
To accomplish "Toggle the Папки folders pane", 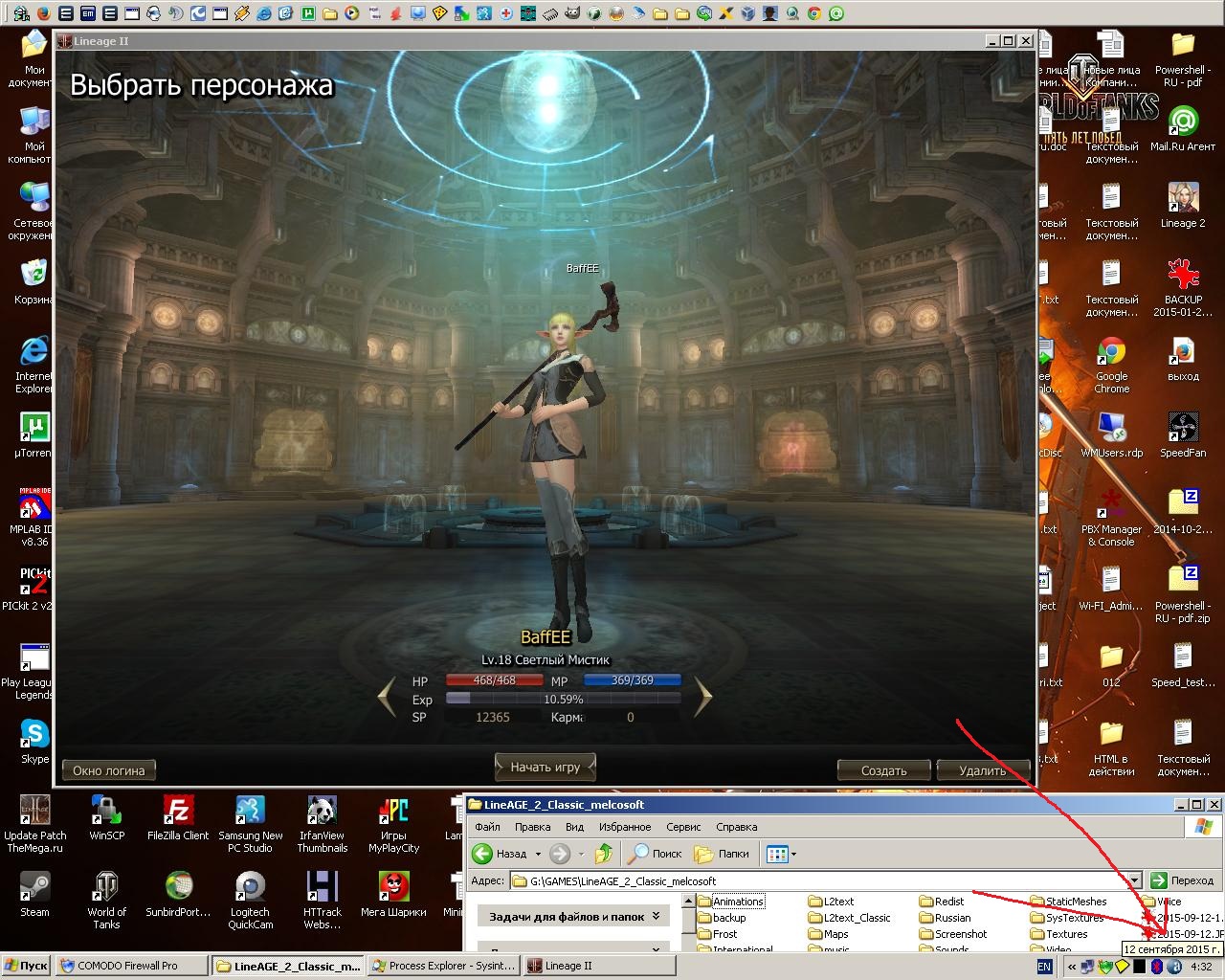I will 722,854.
